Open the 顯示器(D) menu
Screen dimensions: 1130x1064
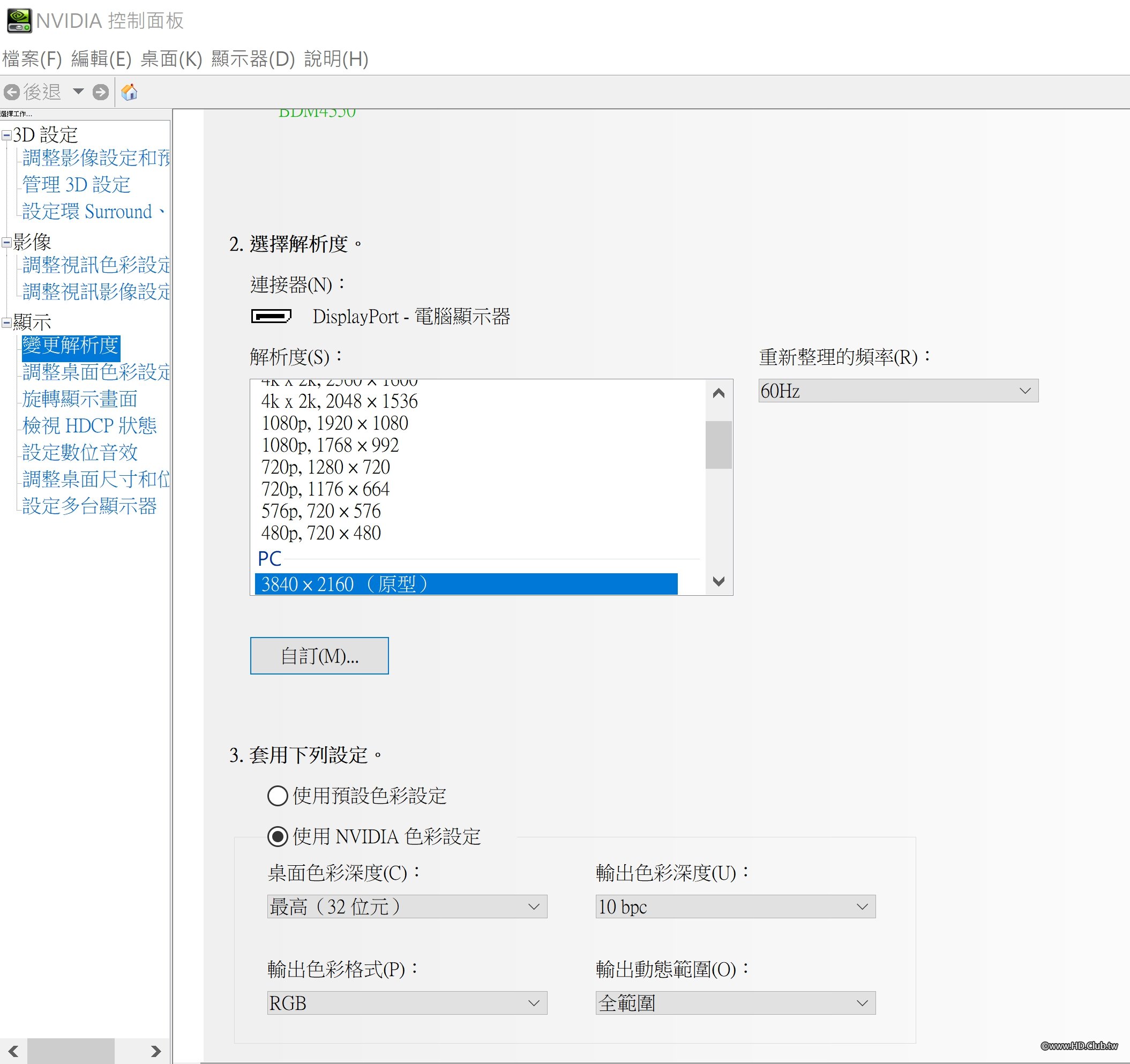253,58
